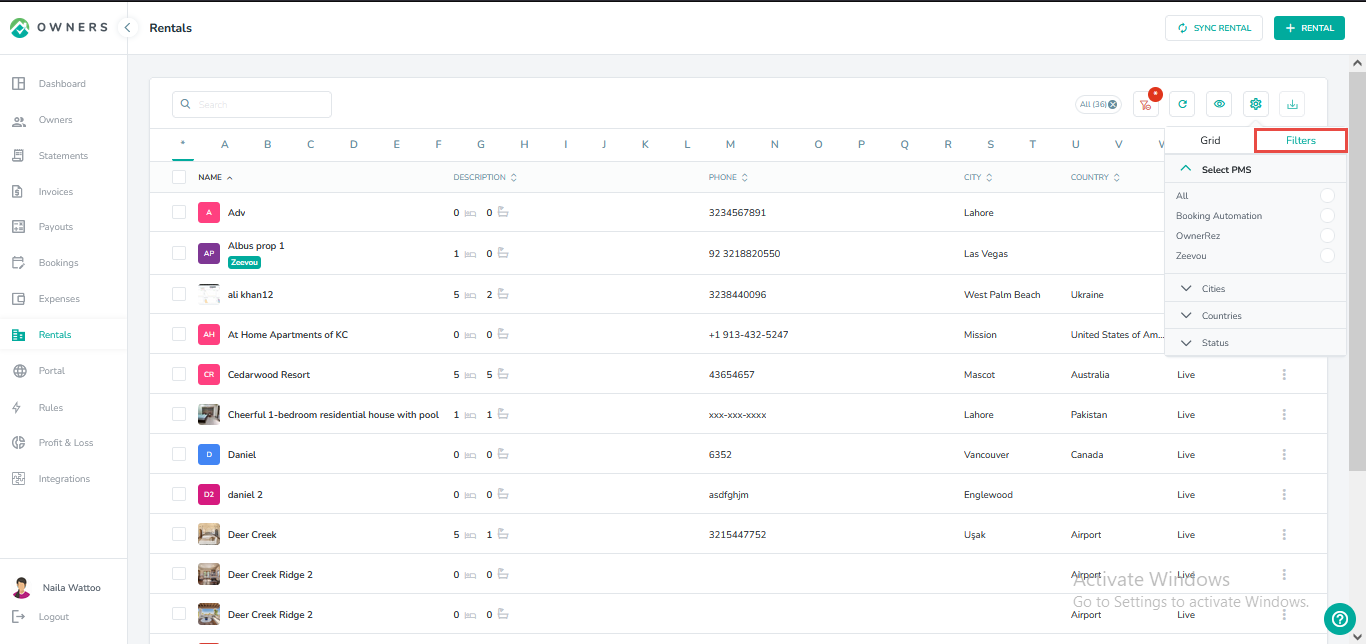Toggle column visibility eye icon
This screenshot has height=644, width=1366.
pyautogui.click(x=1218, y=104)
